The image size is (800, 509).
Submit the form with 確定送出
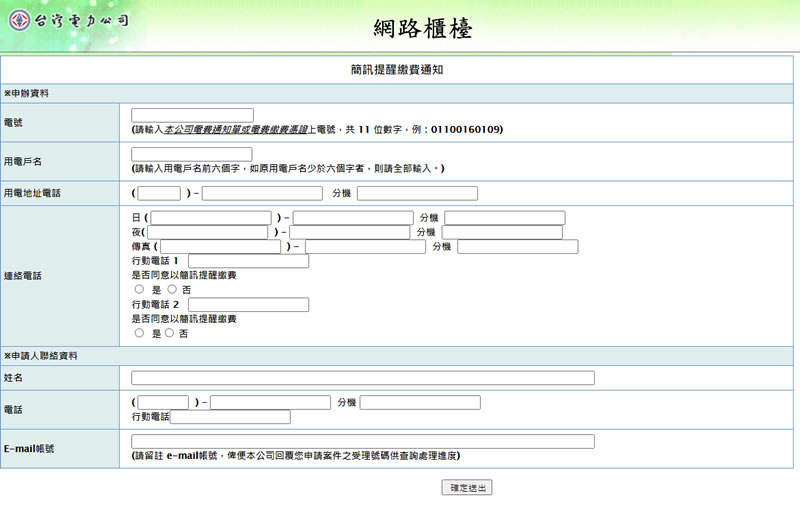[467, 488]
